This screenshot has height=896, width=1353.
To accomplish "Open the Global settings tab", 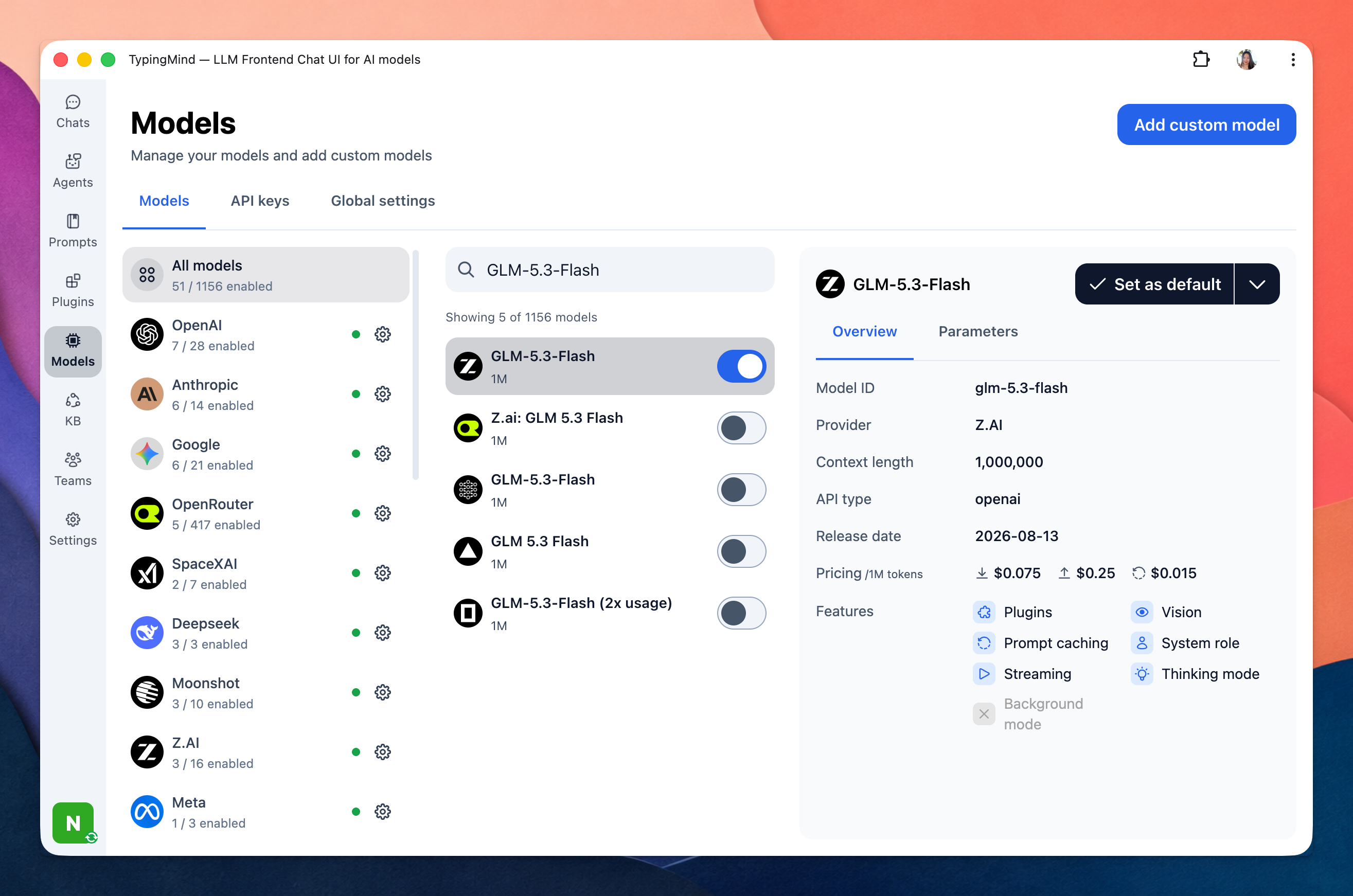I will tap(383, 201).
